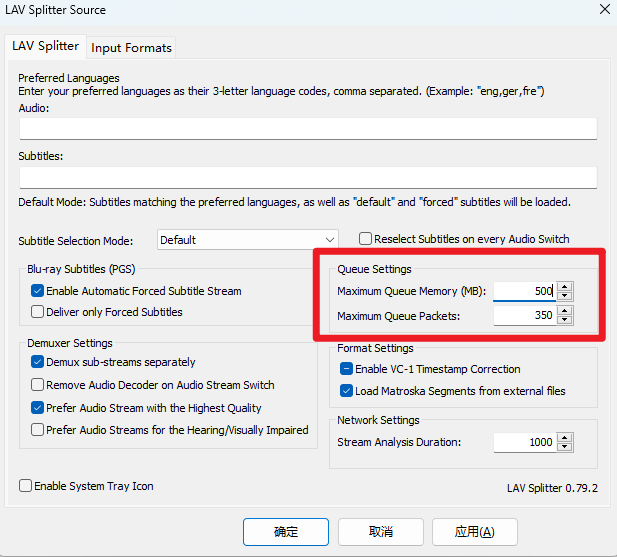This screenshot has height=557, width=617.
Task: Click the 取消 (Cancel) button
Action: (x=381, y=532)
